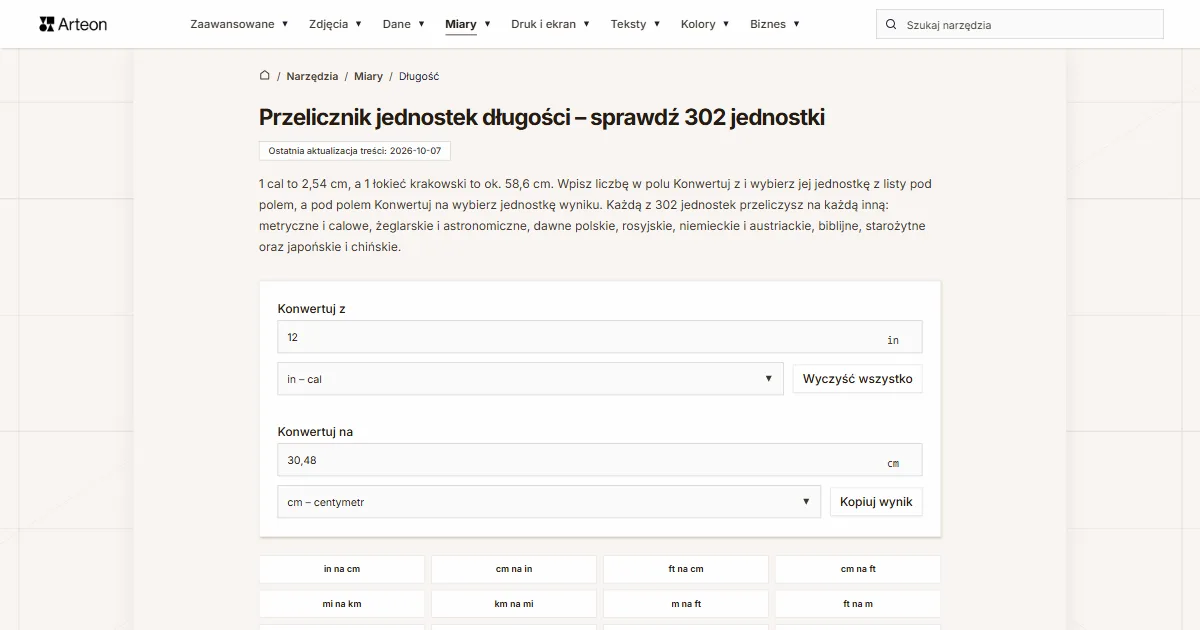Screen dimensions: 1200x630
Task: Open the Miary menu
Action: [468, 24]
